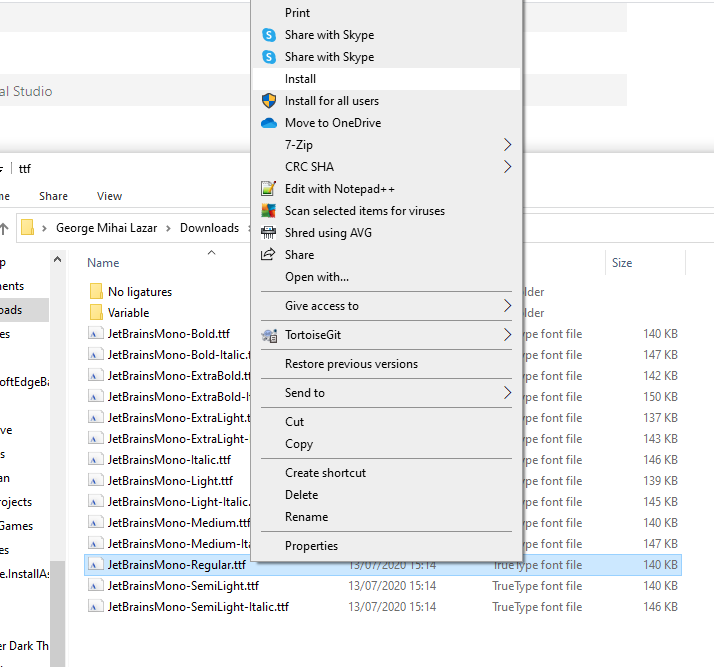The width and height of the screenshot is (714, 667).
Task: Choose Rename from the context menu
Action: pos(386,517)
